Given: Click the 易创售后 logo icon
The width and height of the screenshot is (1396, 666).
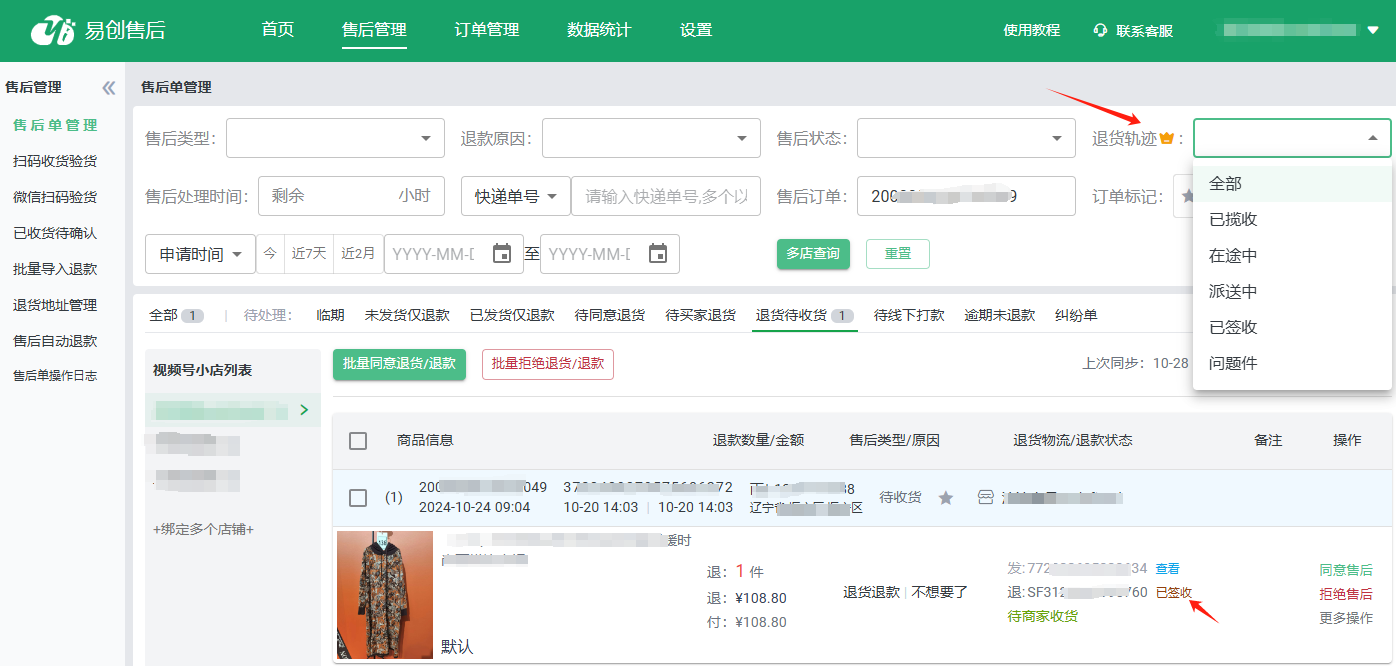Looking at the screenshot, I should tap(53, 31).
